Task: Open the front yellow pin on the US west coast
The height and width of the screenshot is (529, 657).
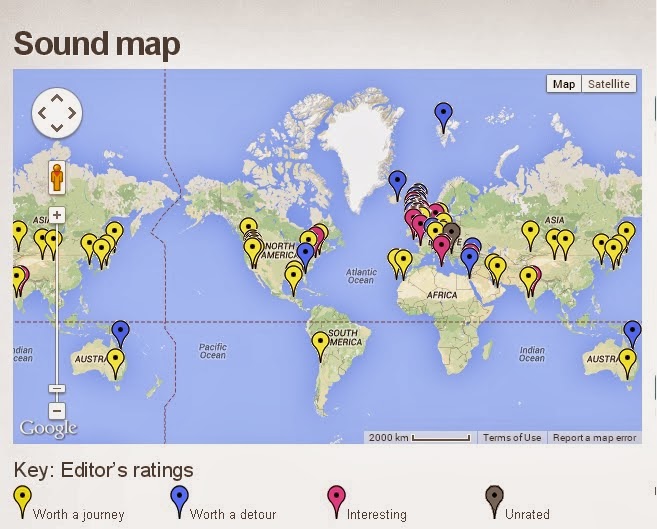Action: 253,249
